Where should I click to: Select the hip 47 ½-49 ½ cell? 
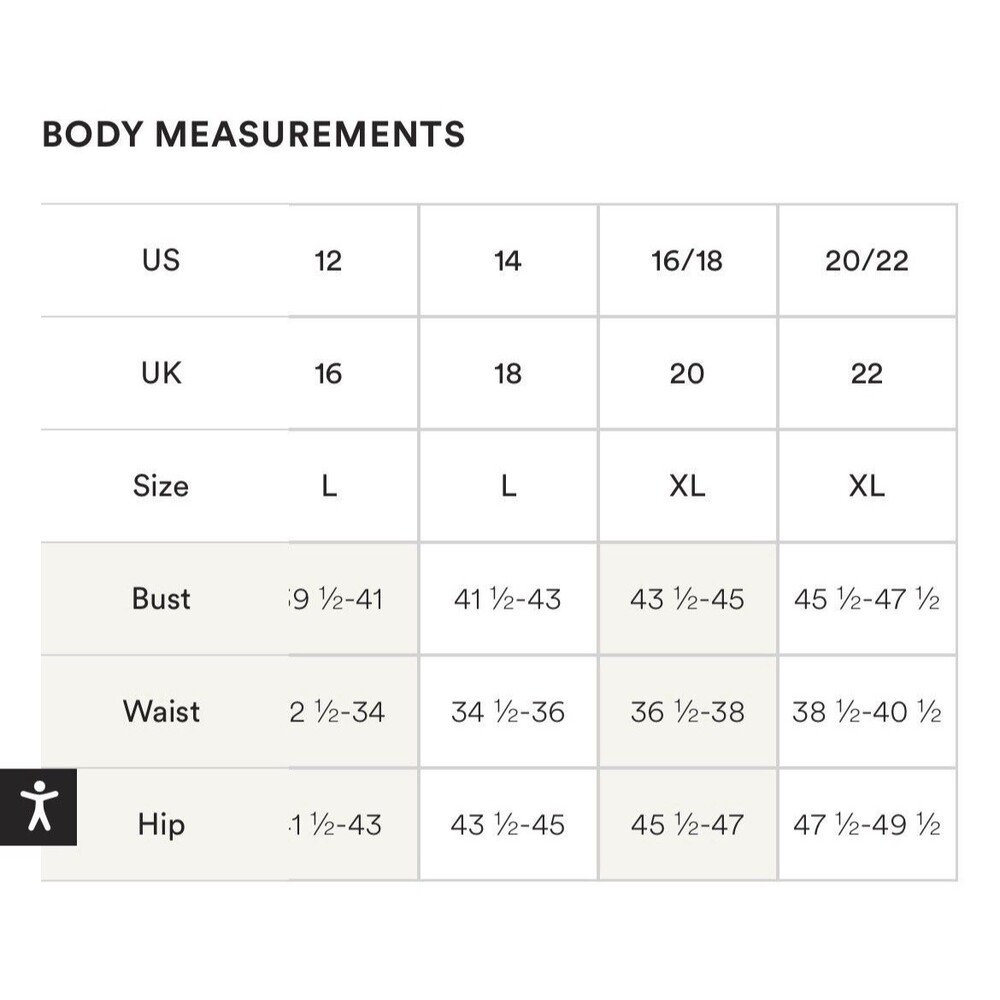tap(867, 825)
